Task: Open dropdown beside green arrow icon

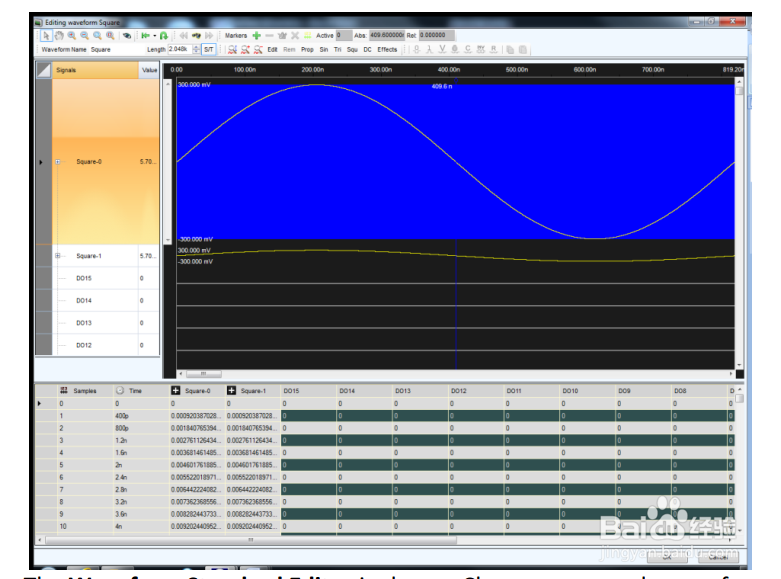Action: pyautogui.click(x=154, y=35)
